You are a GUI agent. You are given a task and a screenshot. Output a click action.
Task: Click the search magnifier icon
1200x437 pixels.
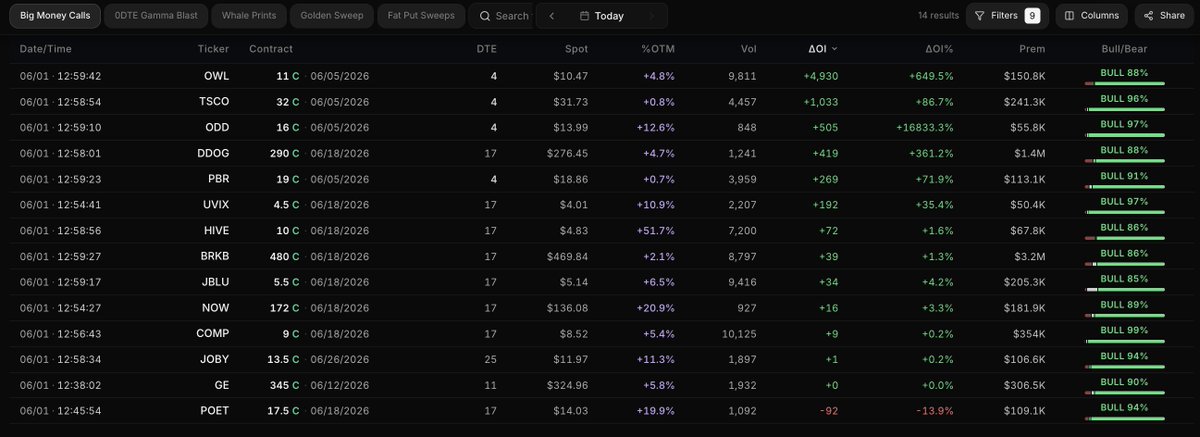pos(485,16)
